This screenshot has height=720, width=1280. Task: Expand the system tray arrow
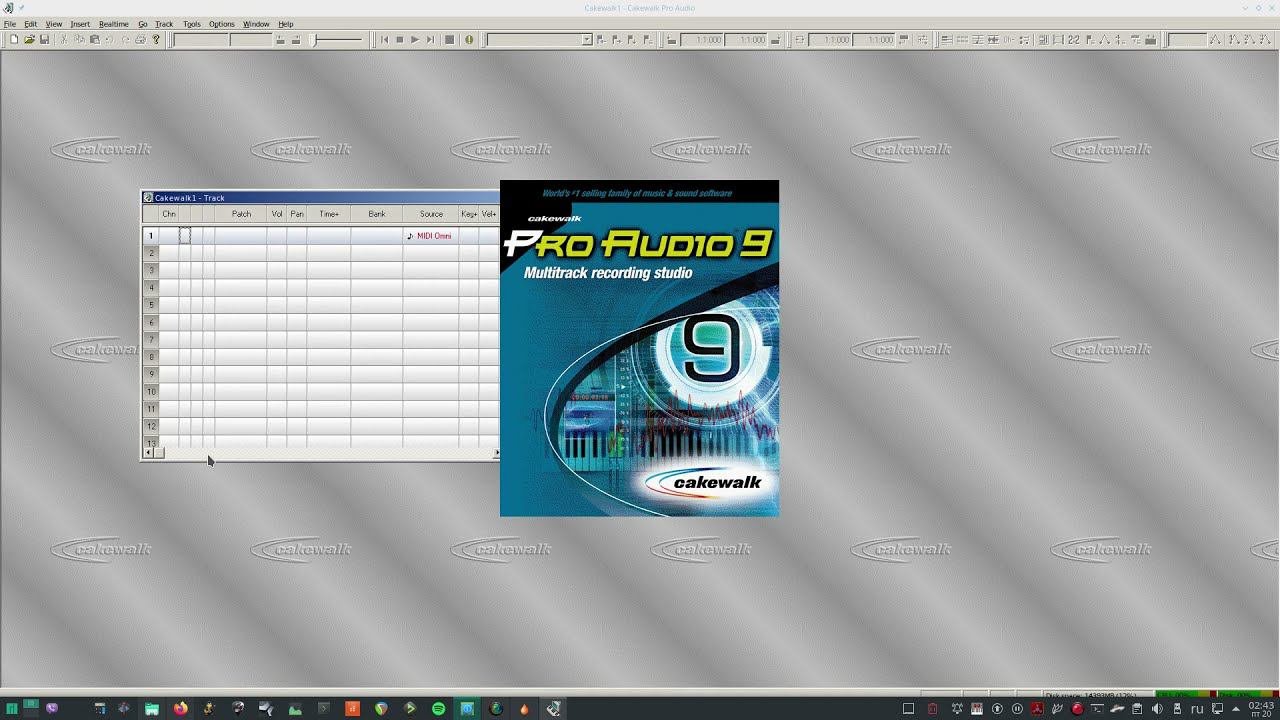point(1236,709)
